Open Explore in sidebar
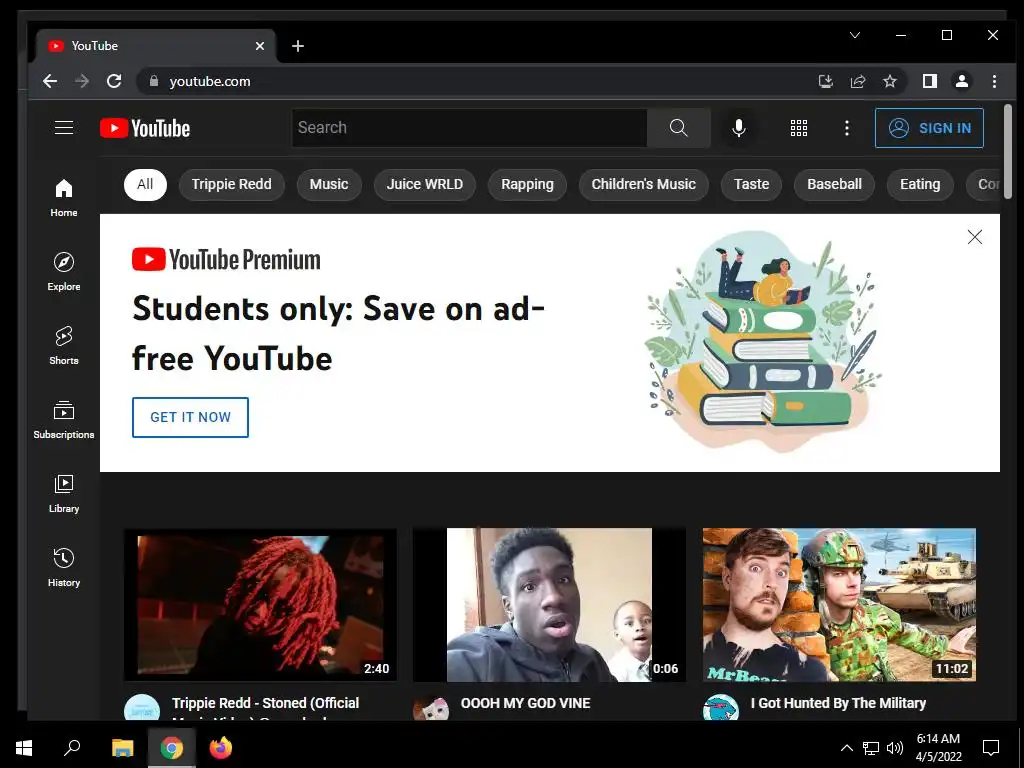The image size is (1024, 768). pos(63,272)
